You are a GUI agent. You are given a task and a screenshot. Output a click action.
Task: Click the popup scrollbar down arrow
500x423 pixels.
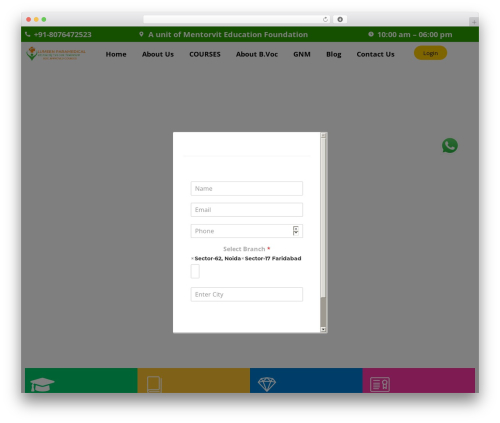pos(323,329)
